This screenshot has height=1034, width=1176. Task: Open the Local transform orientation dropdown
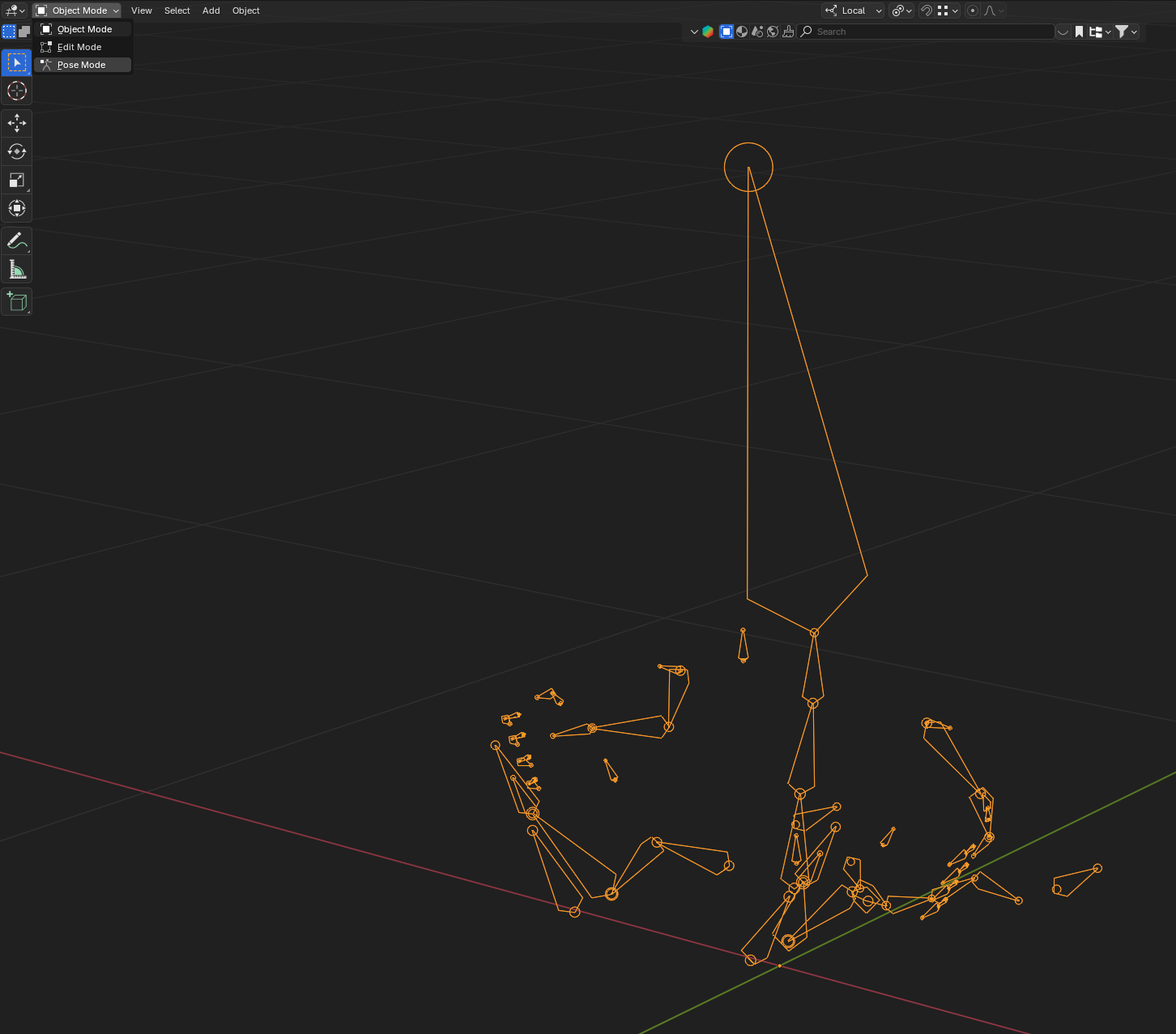coord(854,11)
